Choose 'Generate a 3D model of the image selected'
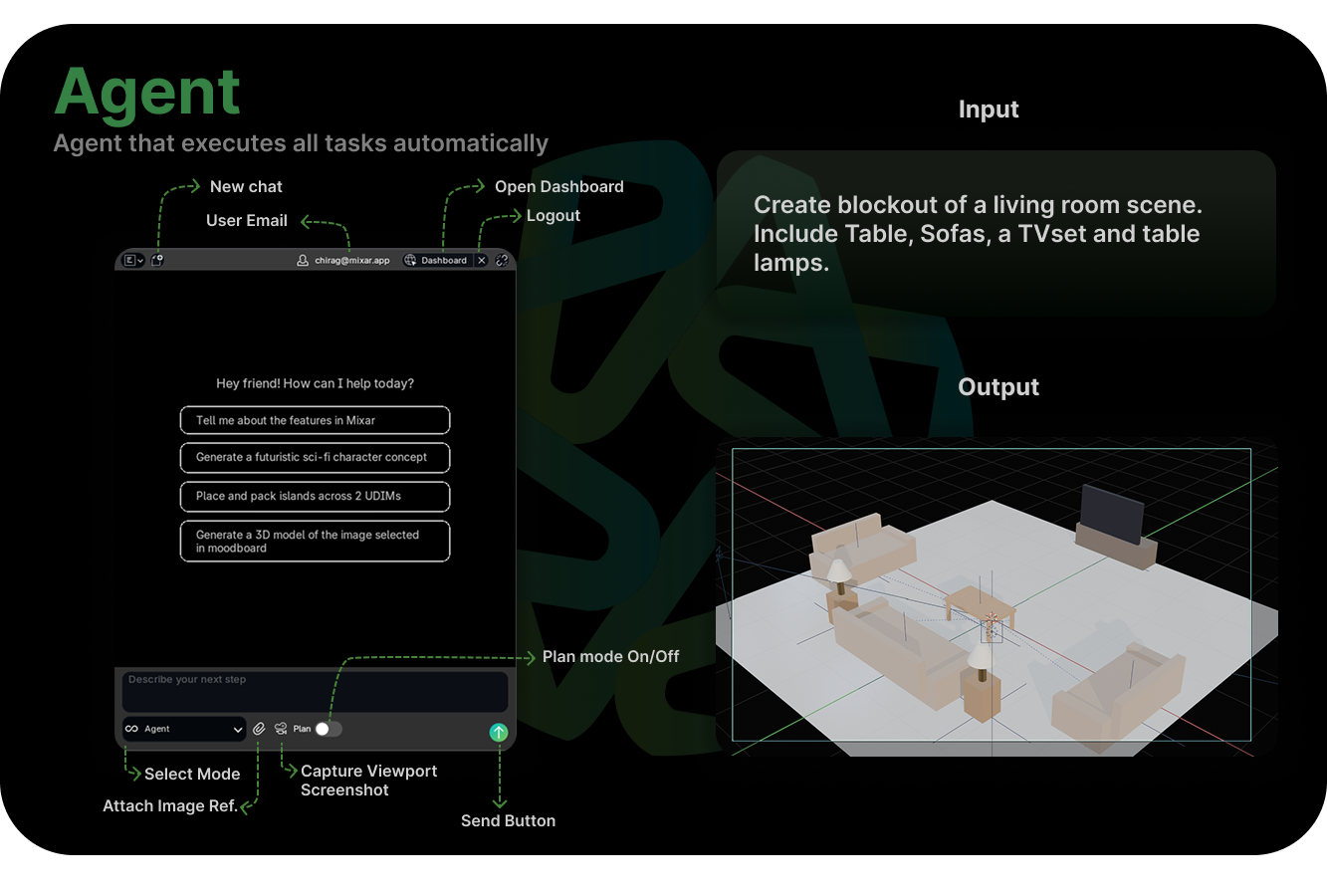Viewport: 1327px width, 896px height. (x=315, y=541)
